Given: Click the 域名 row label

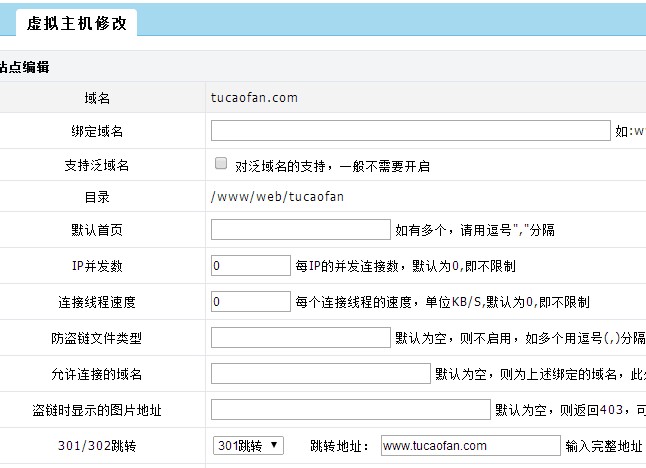Looking at the screenshot, I should coord(98,98).
